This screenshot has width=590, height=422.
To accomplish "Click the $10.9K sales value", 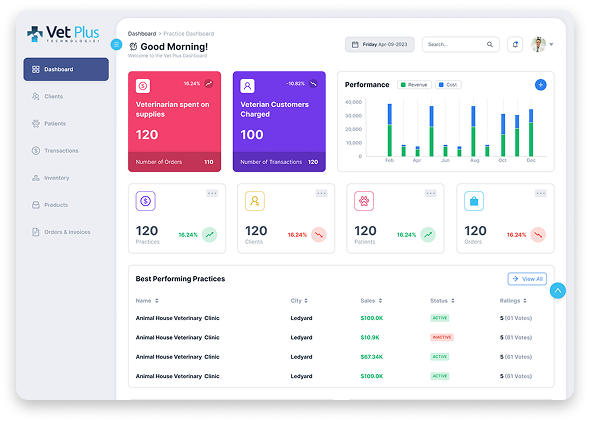I will click(370, 337).
